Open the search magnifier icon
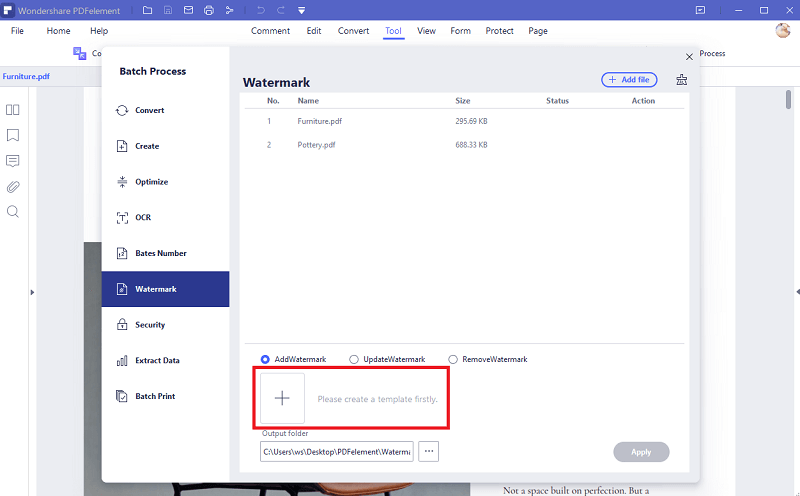 coord(13,212)
